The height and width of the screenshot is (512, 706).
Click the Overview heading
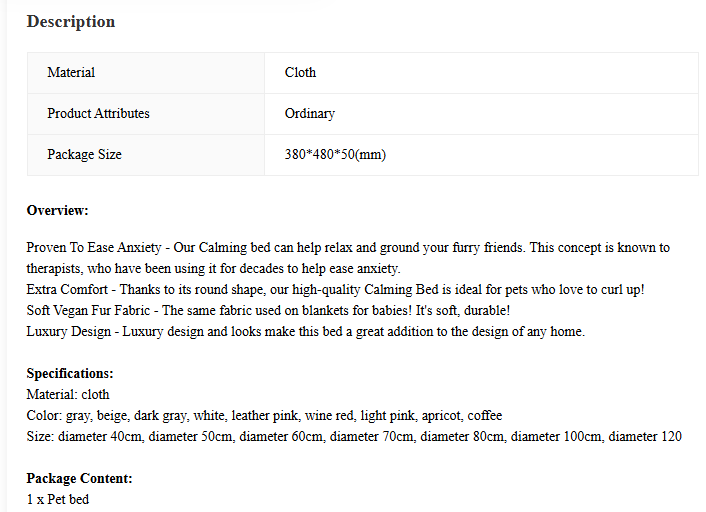tap(58, 210)
